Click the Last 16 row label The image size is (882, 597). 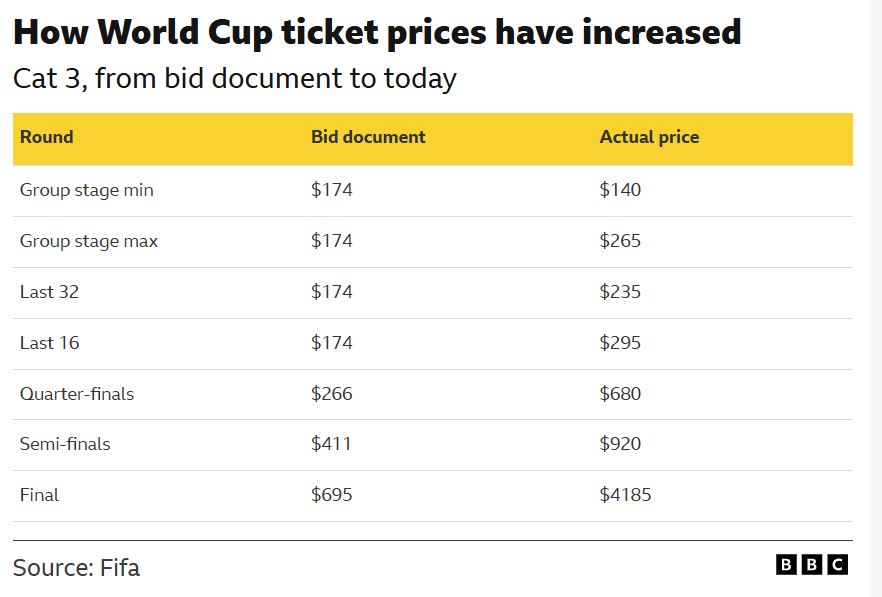point(49,343)
